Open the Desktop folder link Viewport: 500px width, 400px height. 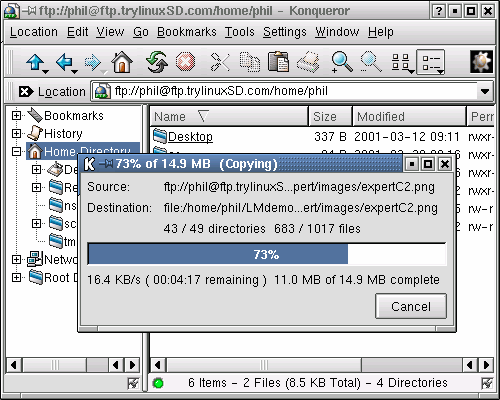pos(190,137)
